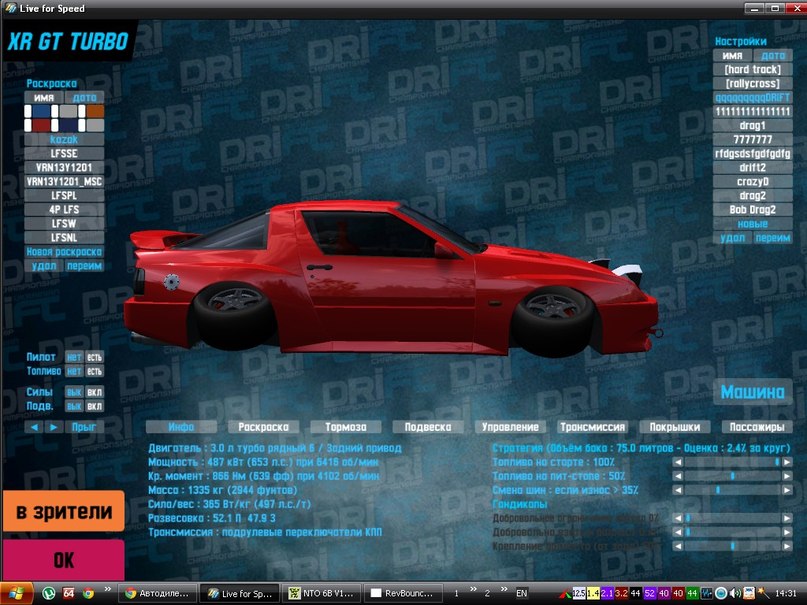This screenshot has height=605, width=807.
Task: Confirm with the OK button
Action: point(64,560)
